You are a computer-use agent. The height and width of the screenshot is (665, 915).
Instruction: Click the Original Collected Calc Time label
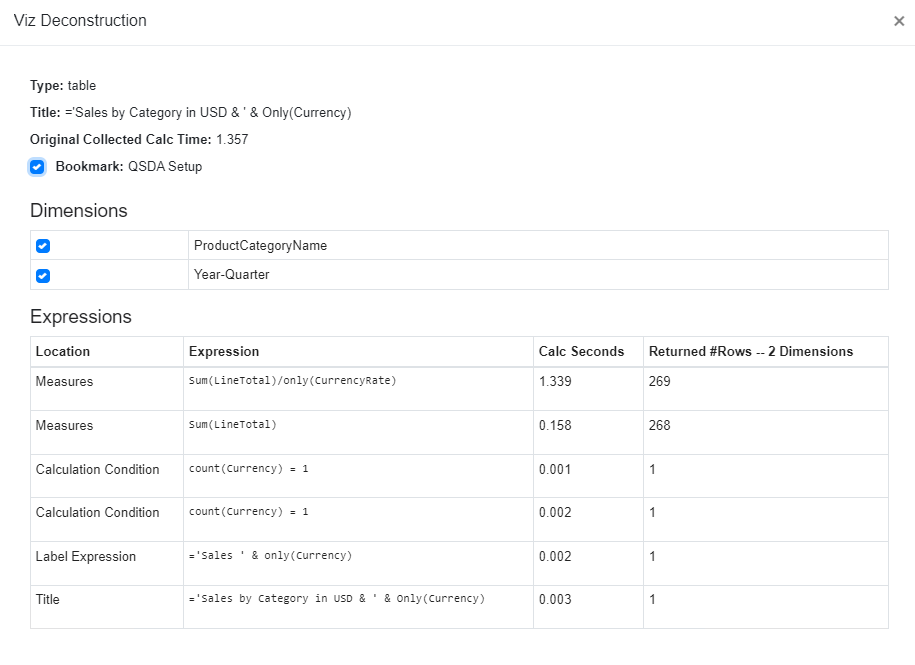click(x=120, y=140)
